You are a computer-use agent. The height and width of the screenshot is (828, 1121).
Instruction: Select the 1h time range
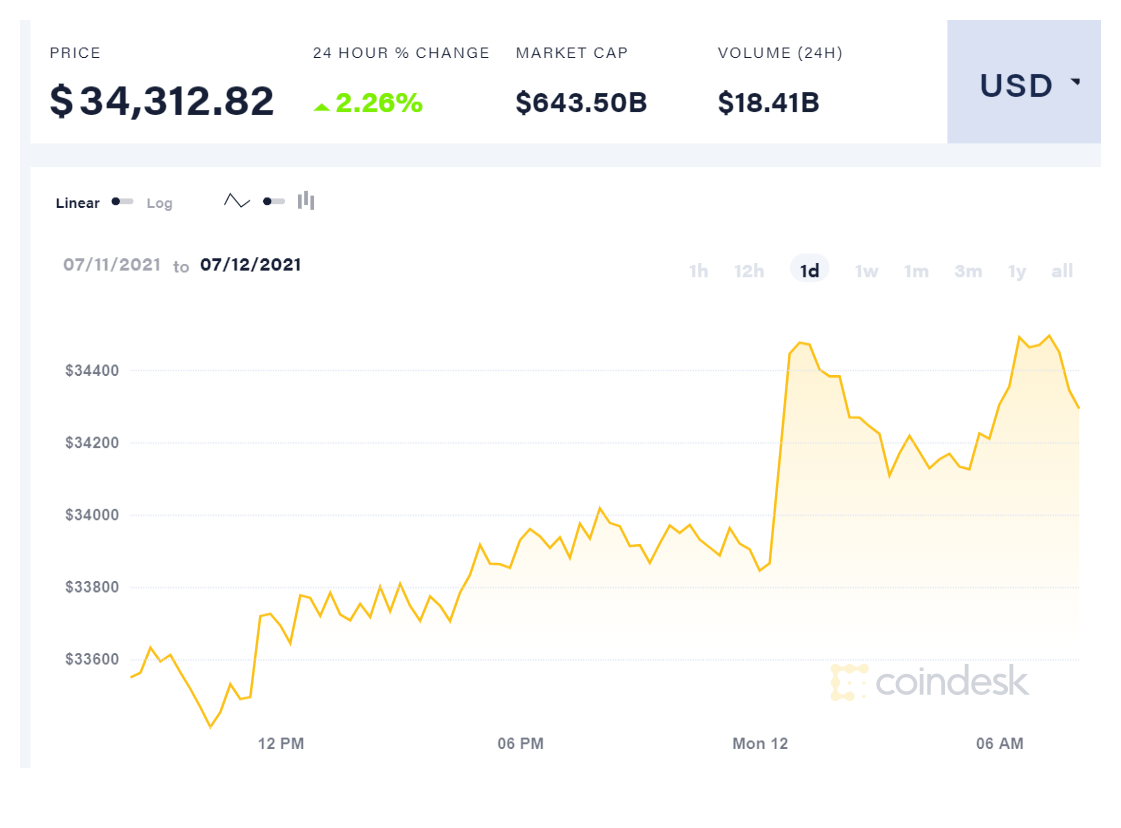tap(698, 271)
